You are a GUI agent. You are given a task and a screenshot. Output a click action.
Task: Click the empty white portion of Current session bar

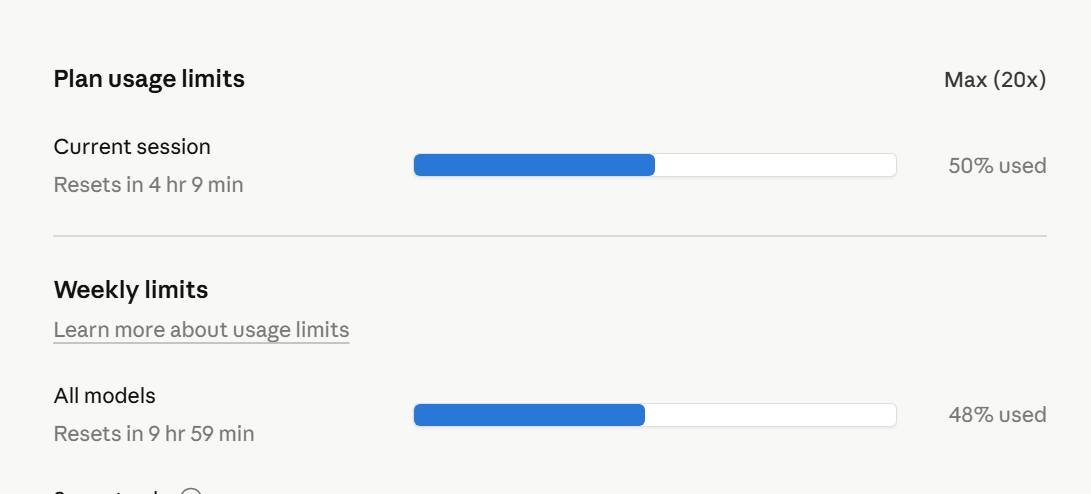coord(776,165)
